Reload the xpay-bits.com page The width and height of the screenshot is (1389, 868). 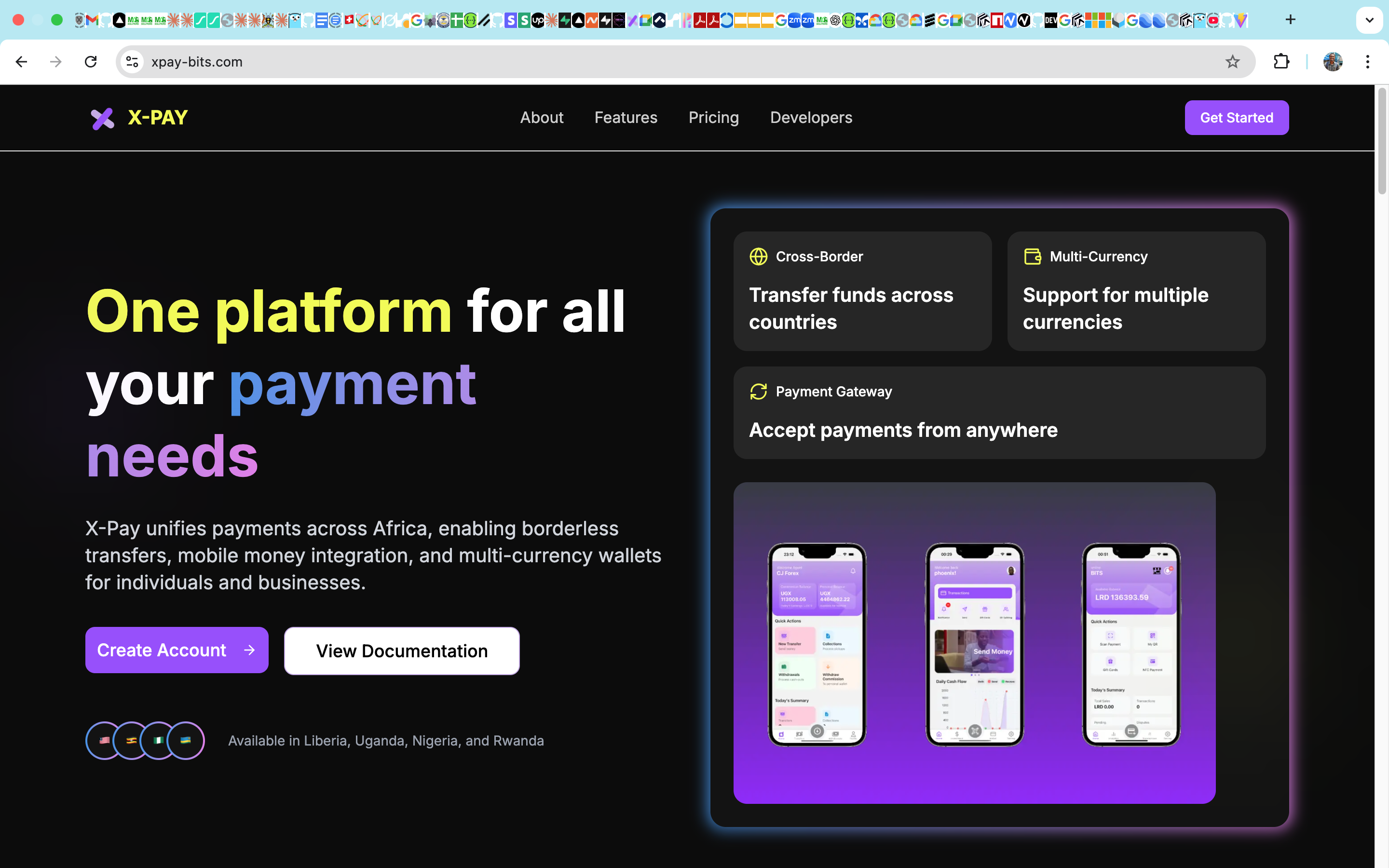point(91,61)
